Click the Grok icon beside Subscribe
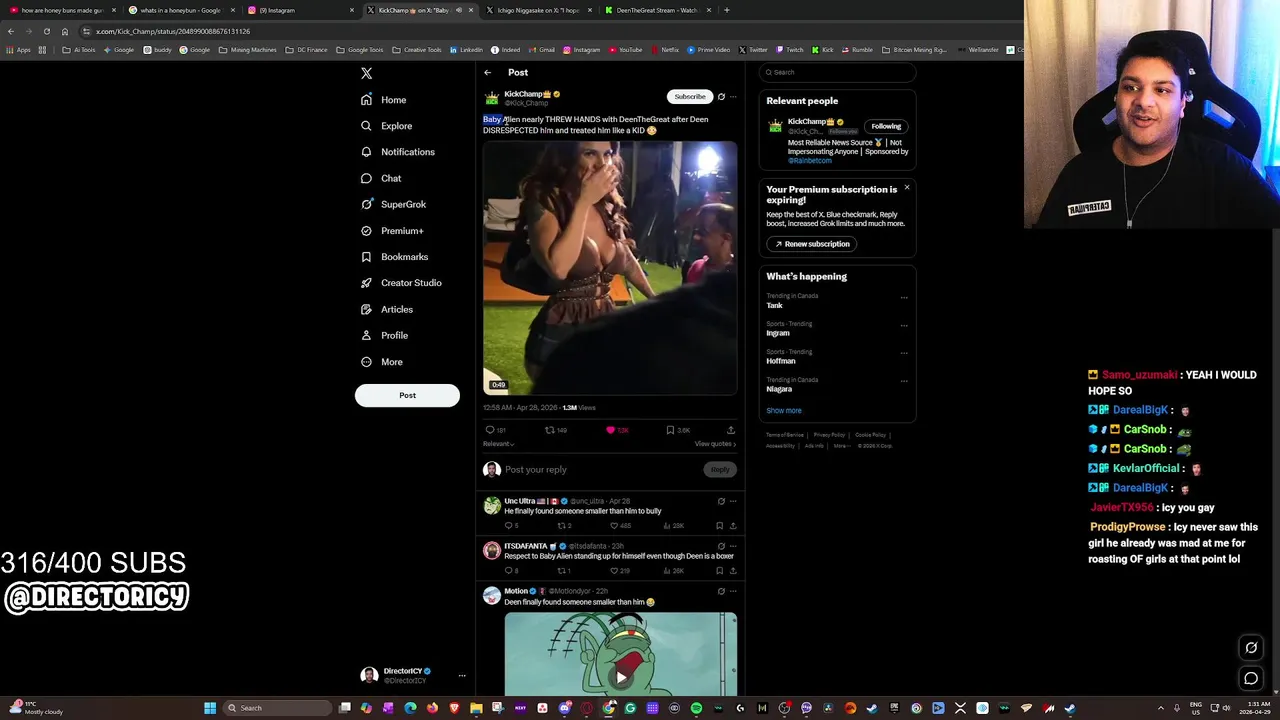Viewport: 1280px width, 720px height. pyautogui.click(x=721, y=97)
